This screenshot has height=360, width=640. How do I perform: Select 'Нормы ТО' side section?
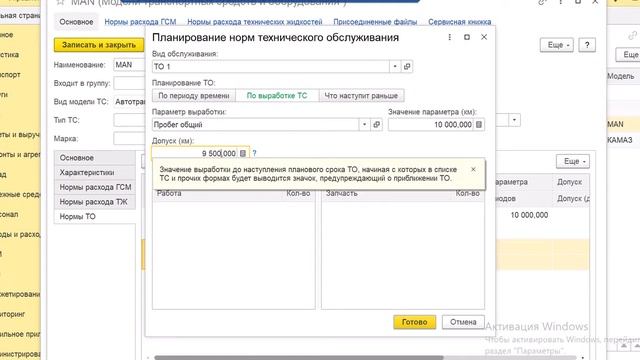coord(95,216)
